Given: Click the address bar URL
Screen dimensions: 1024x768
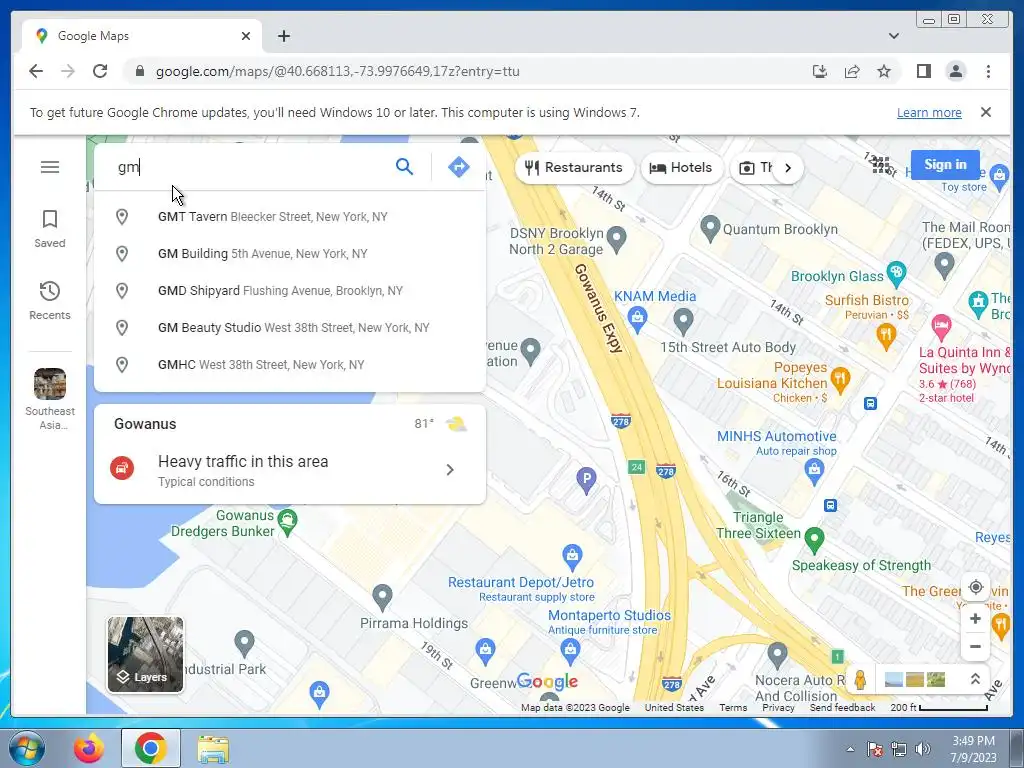Looking at the screenshot, I should (x=338, y=71).
